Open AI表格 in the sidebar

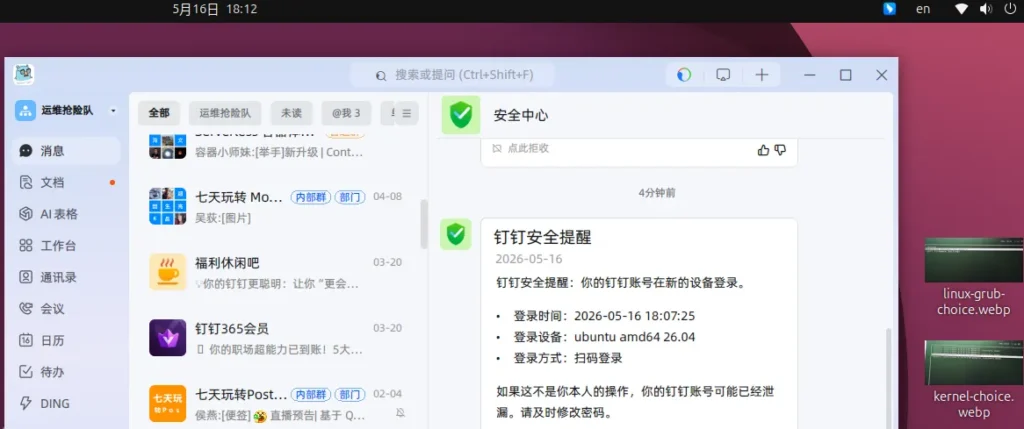[66, 214]
